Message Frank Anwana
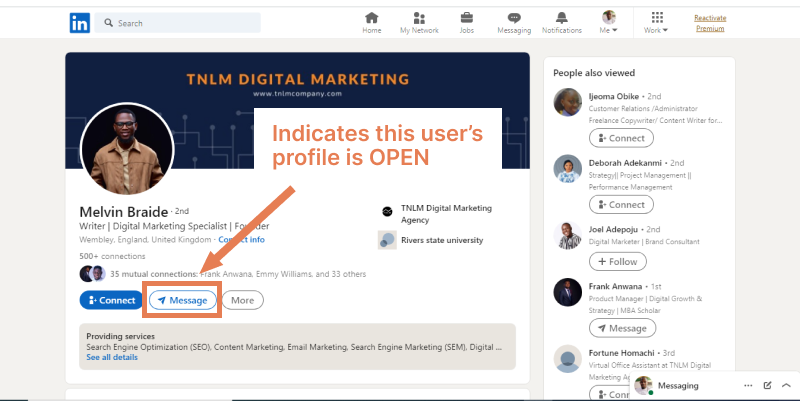 [622, 328]
